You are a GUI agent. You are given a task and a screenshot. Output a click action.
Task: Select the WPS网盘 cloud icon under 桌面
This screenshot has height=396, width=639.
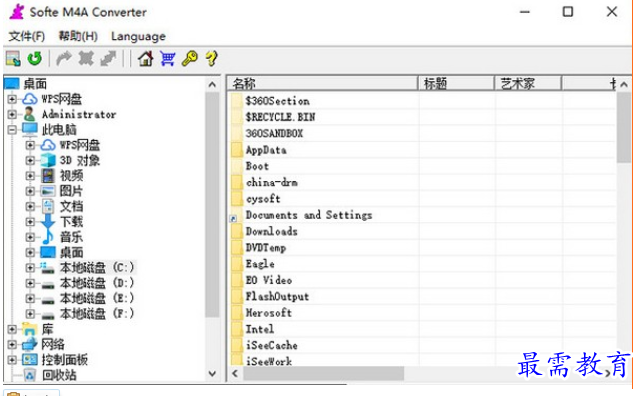pyautogui.click(x=30, y=99)
